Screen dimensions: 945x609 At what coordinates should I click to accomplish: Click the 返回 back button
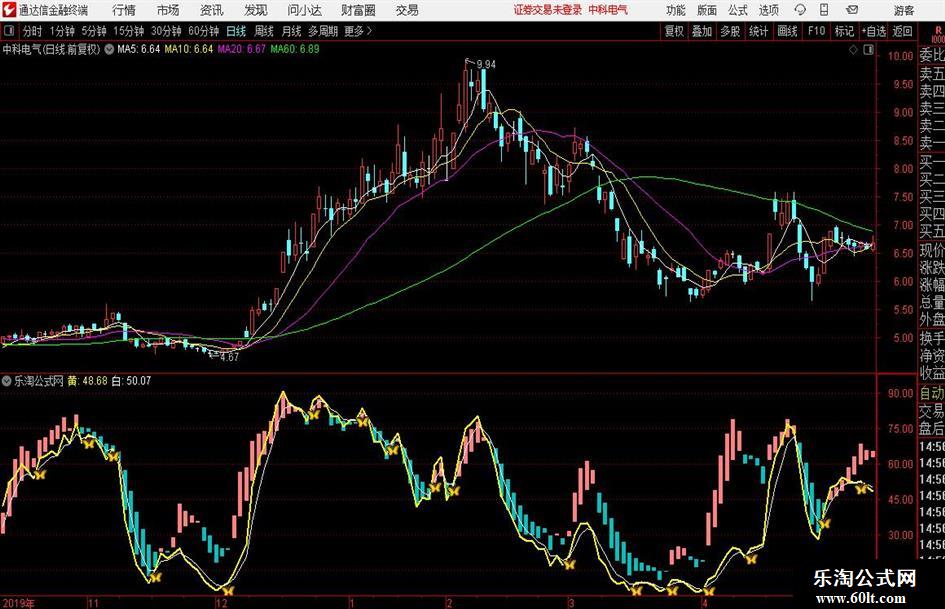click(x=902, y=31)
